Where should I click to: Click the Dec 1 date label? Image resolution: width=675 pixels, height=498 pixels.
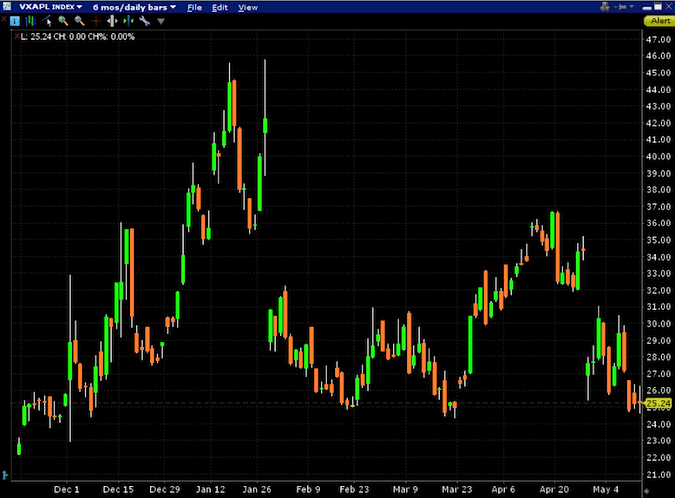67,489
